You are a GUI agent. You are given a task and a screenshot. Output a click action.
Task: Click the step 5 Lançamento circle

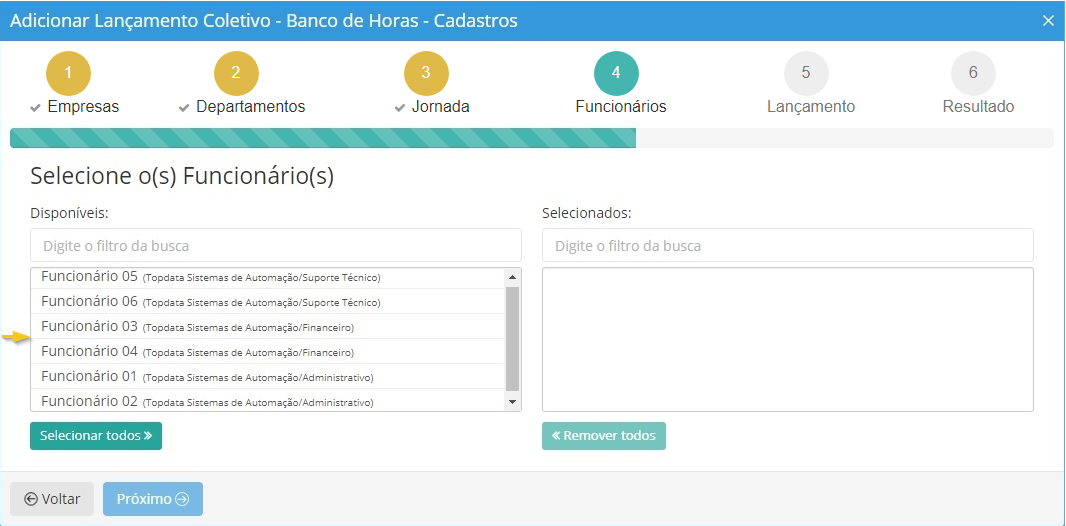(x=806, y=73)
